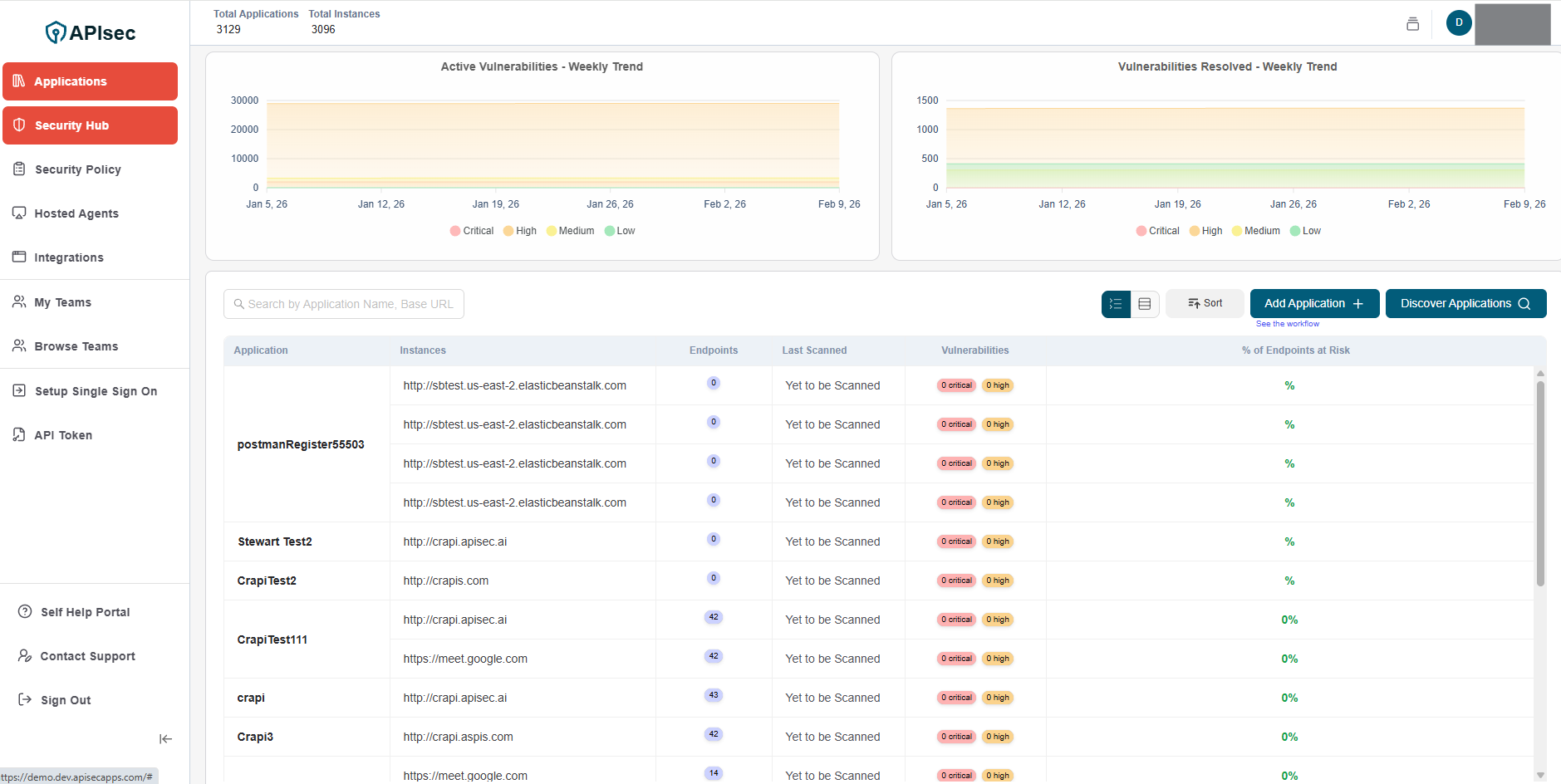Click the Integrations icon in sidebar
This screenshot has width=1561, height=784.
pos(19,257)
